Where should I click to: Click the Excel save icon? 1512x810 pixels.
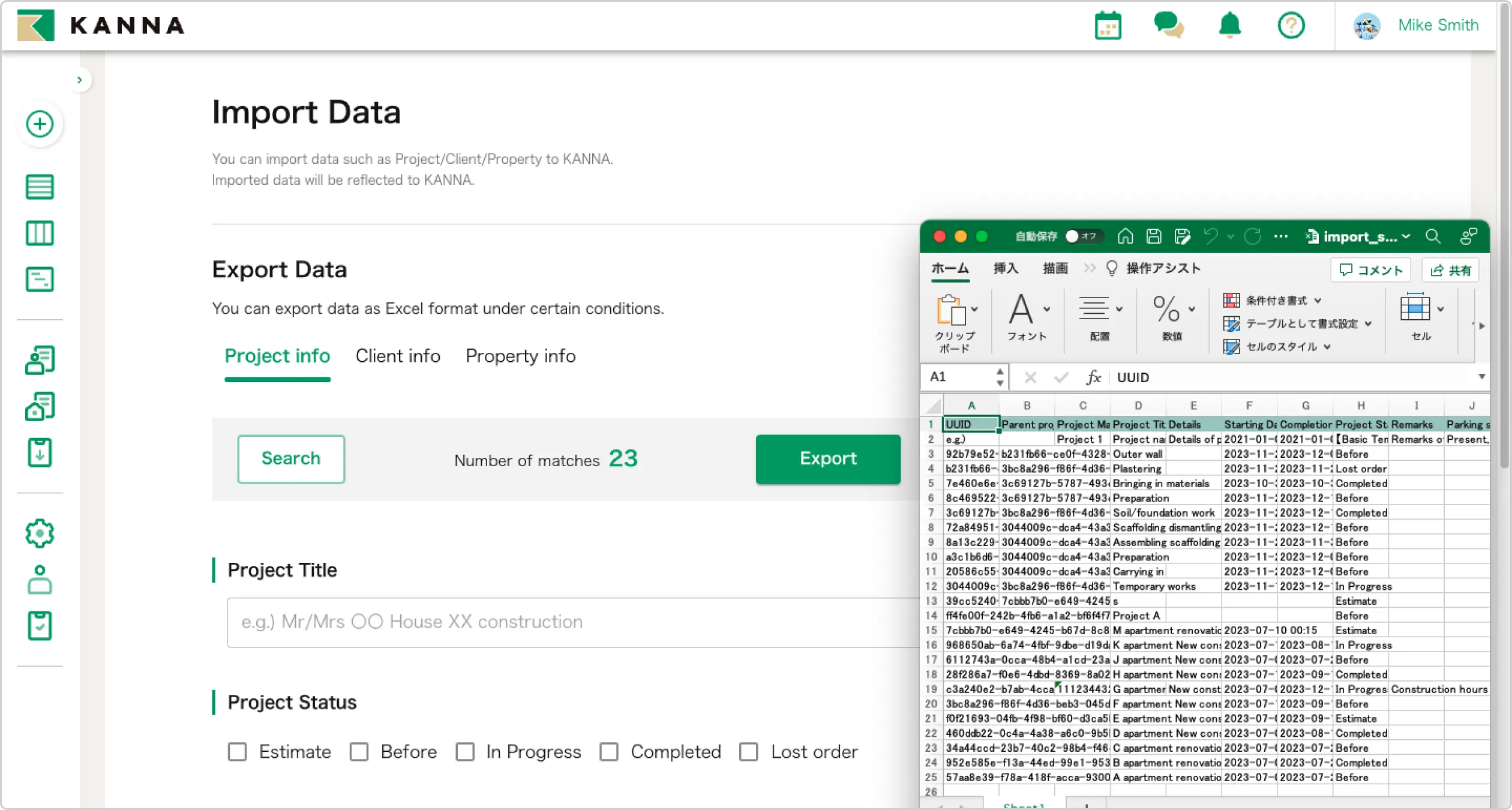[x=1153, y=236]
